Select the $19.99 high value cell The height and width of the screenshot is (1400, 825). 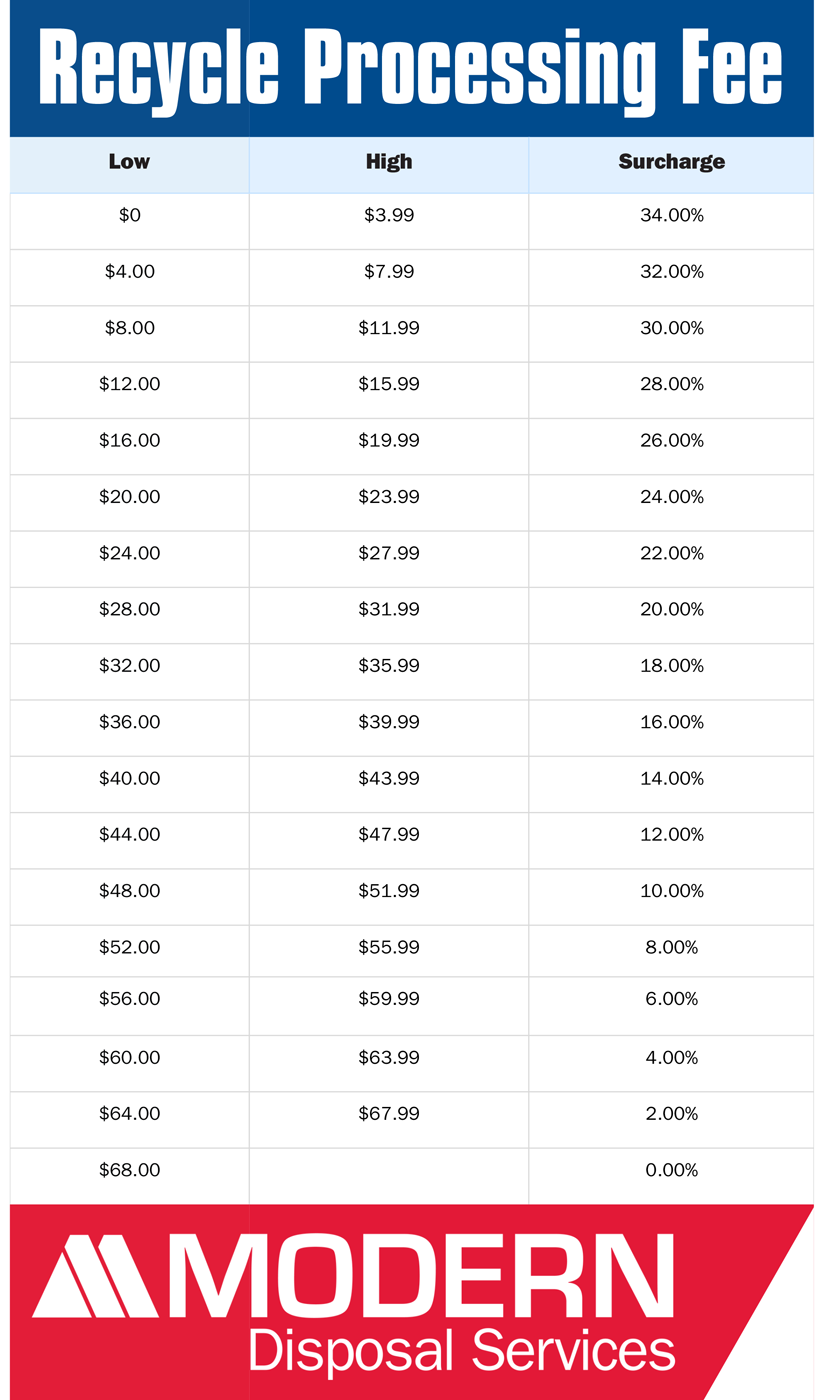pos(389,440)
